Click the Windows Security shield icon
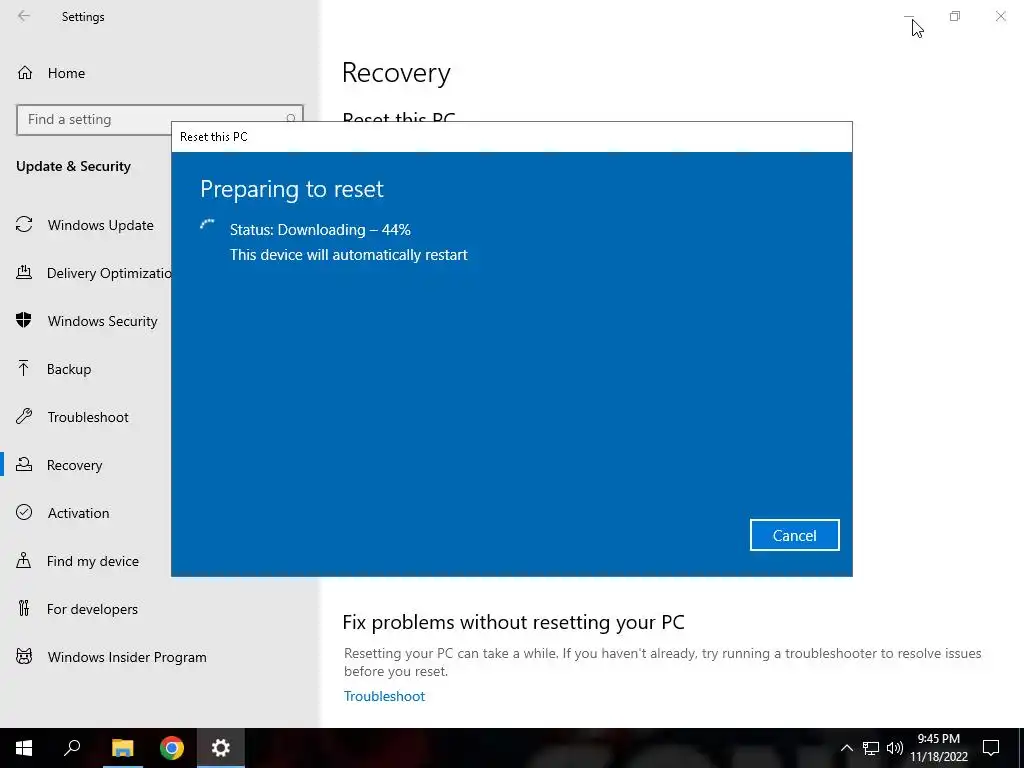This screenshot has height=768, width=1024. pos(24,320)
